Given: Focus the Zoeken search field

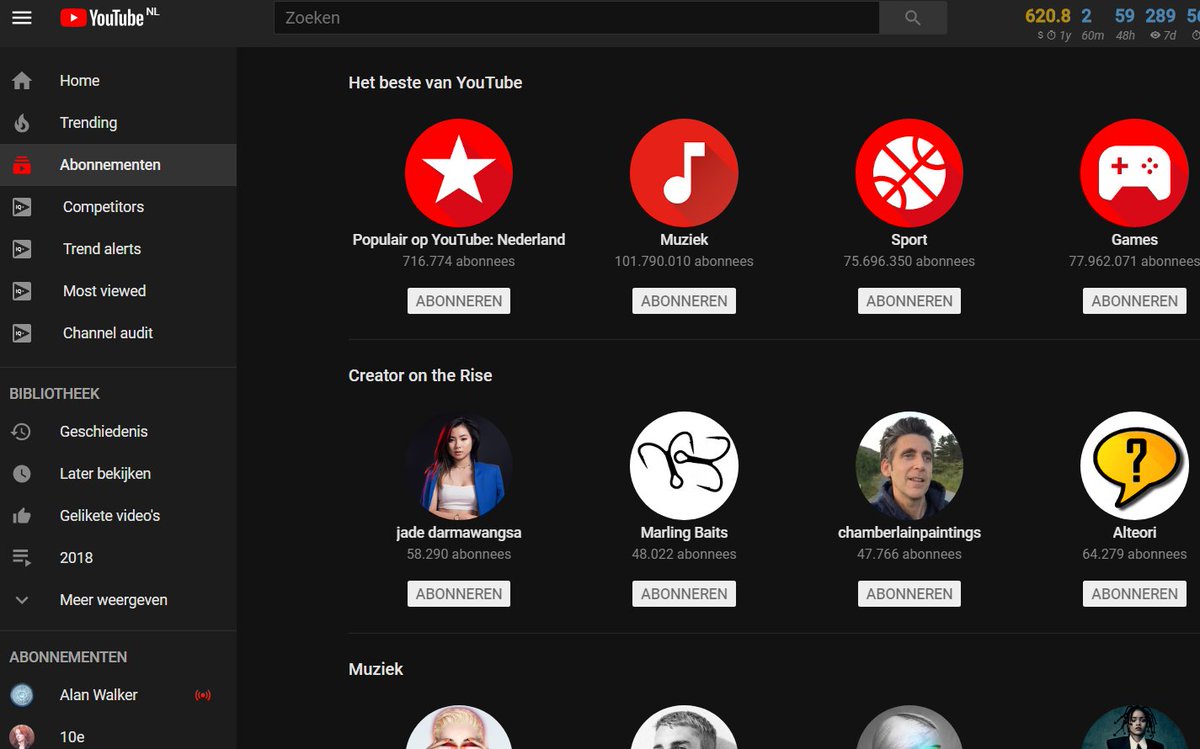Looking at the screenshot, I should (577, 18).
